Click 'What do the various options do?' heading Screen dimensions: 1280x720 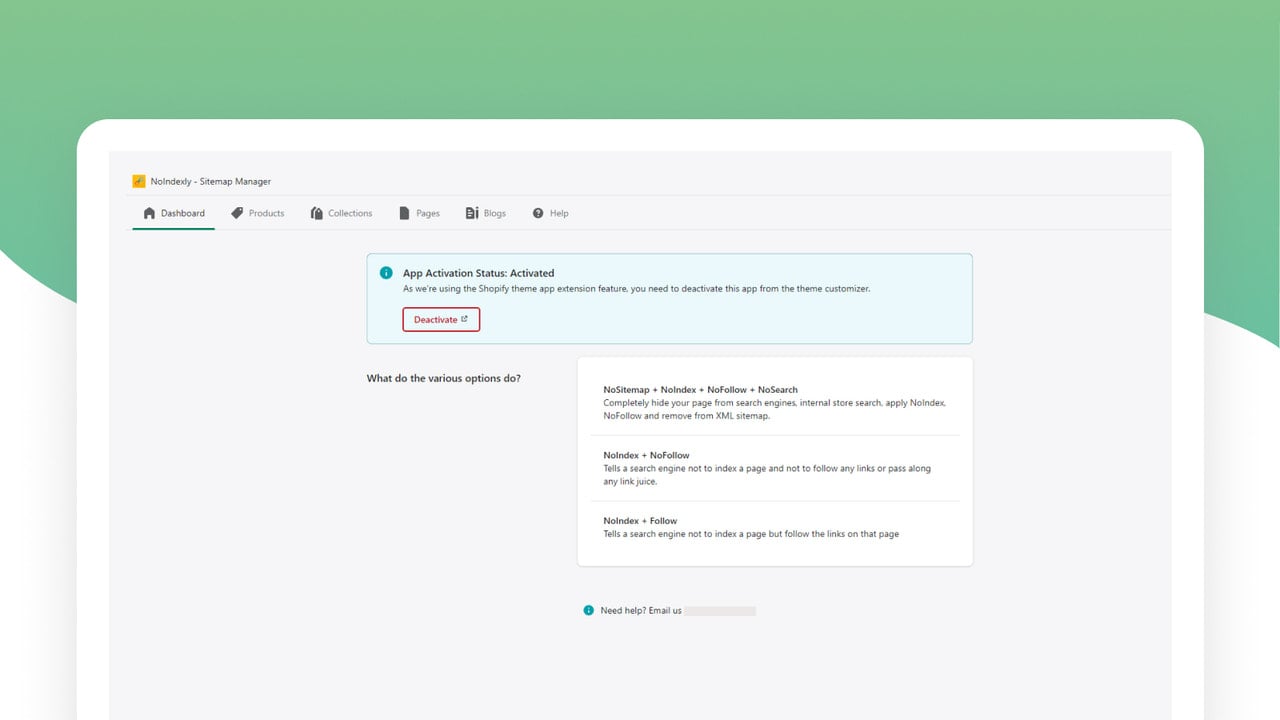[x=444, y=378]
